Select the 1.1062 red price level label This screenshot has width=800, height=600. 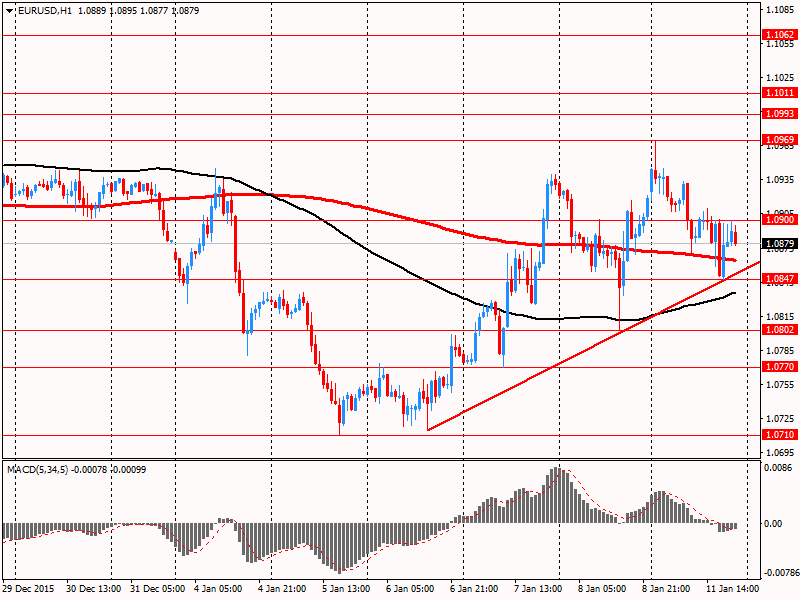[x=780, y=35]
